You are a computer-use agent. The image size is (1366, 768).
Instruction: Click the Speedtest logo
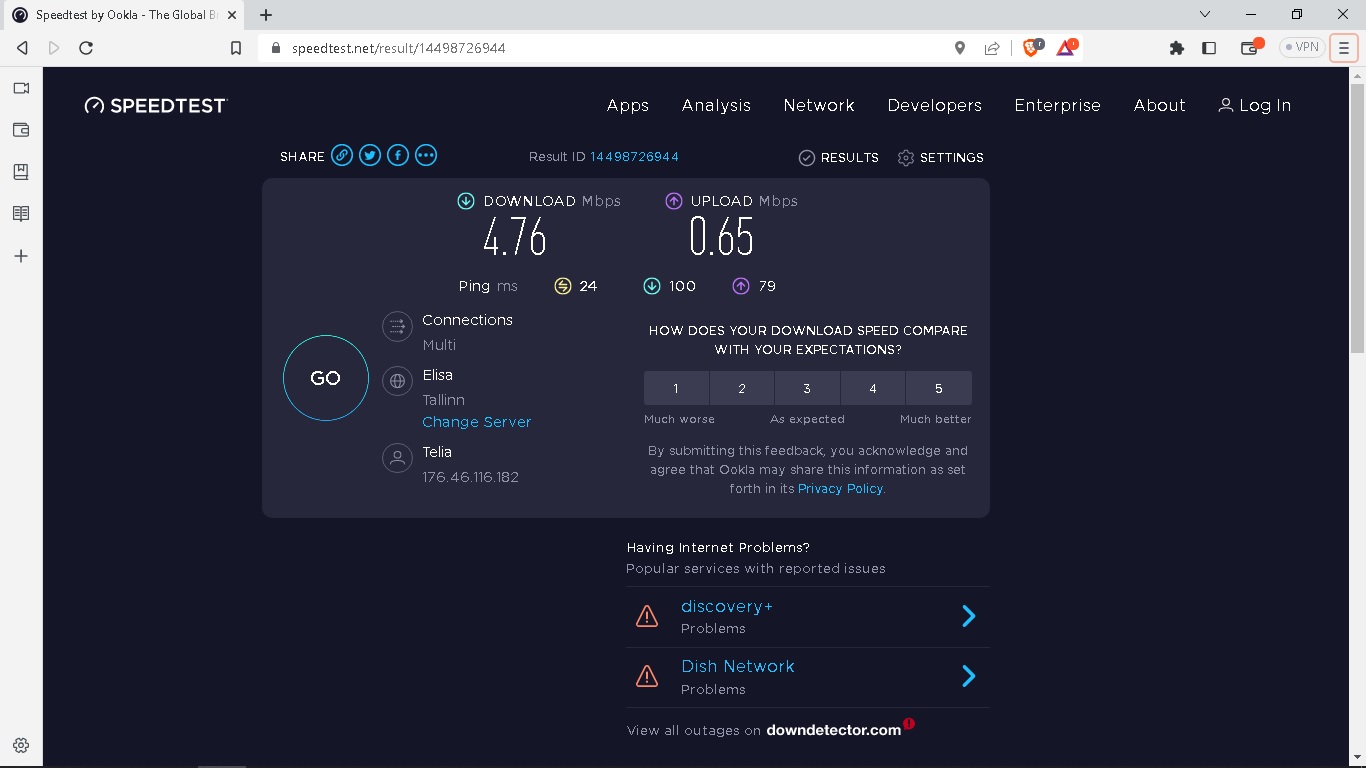(156, 105)
